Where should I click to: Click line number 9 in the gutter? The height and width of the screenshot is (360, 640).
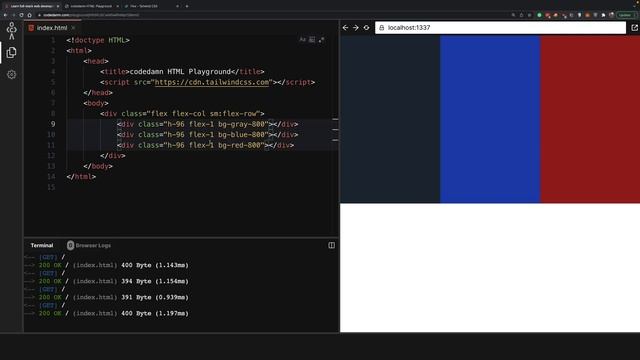click(53, 124)
